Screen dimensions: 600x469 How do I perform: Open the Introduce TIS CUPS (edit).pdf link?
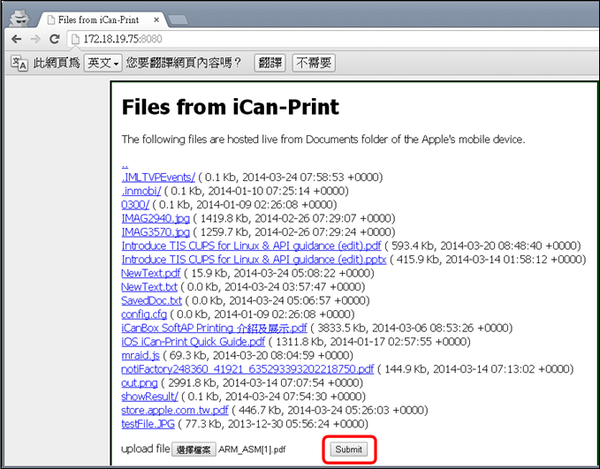(251, 246)
